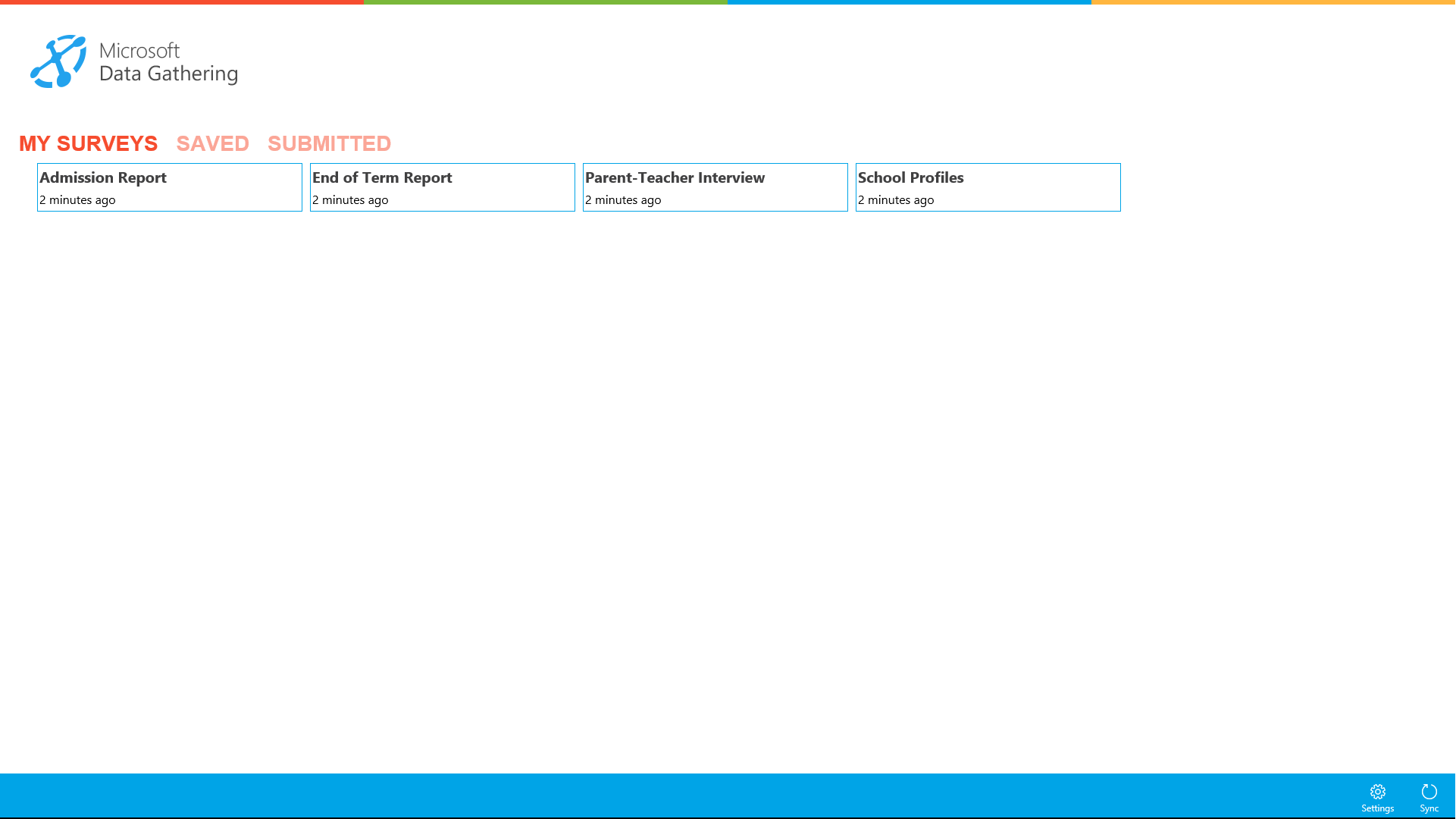The height and width of the screenshot is (819, 1456).
Task: Click the timestamp under School Profiles
Action: [x=896, y=200]
